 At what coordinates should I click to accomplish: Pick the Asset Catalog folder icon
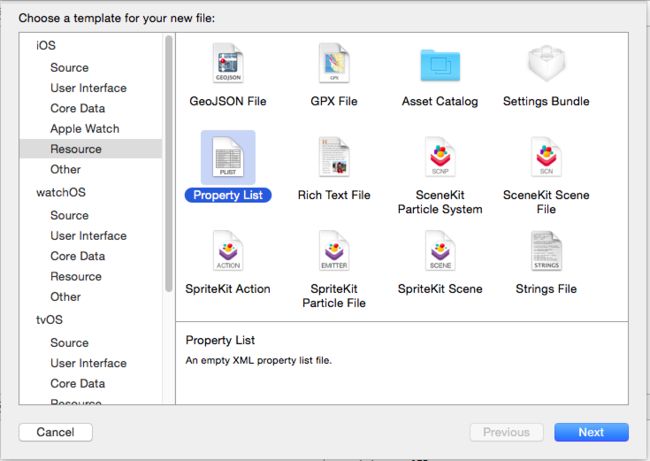point(440,65)
